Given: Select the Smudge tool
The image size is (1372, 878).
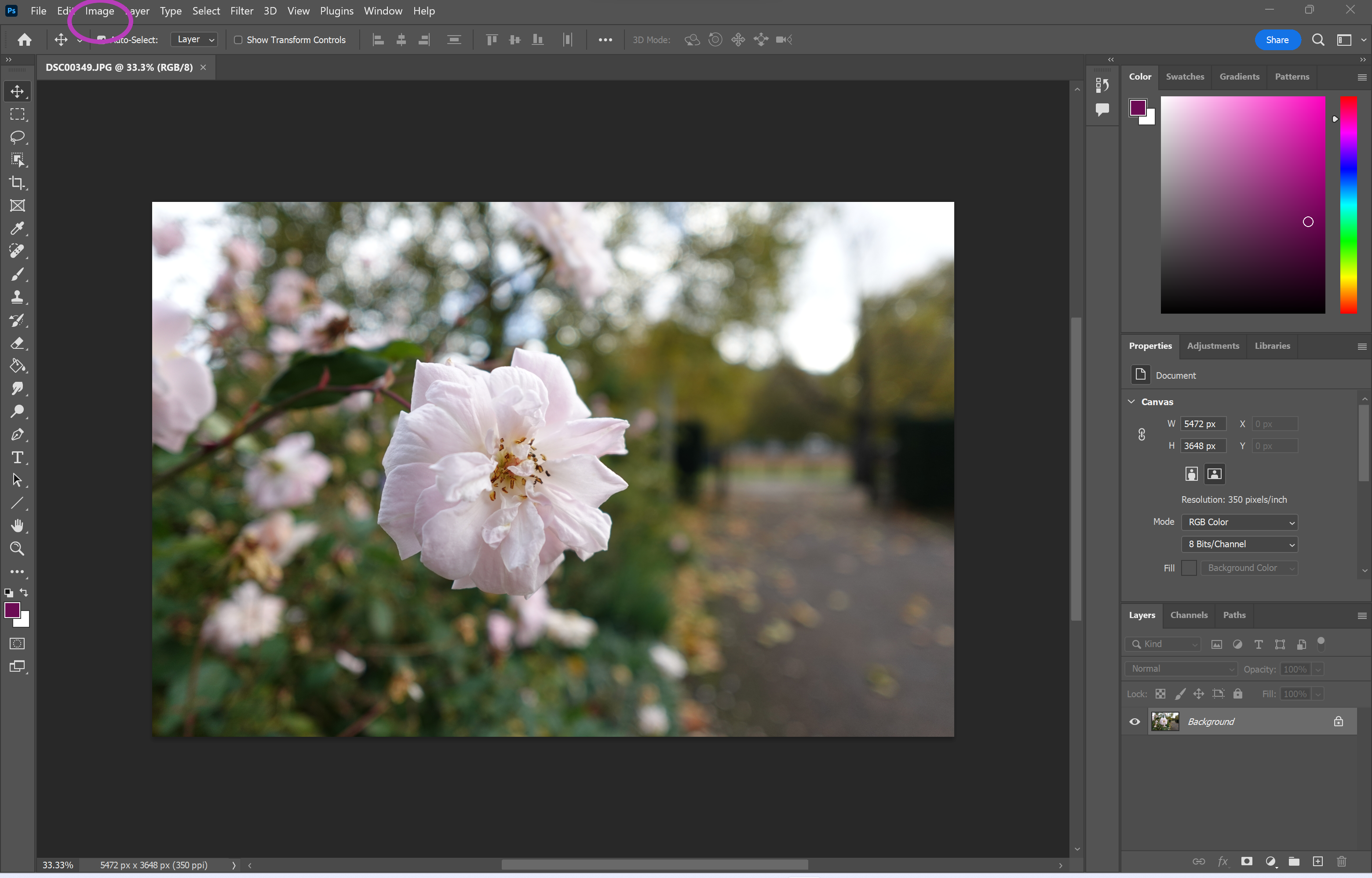Looking at the screenshot, I should point(17,389).
